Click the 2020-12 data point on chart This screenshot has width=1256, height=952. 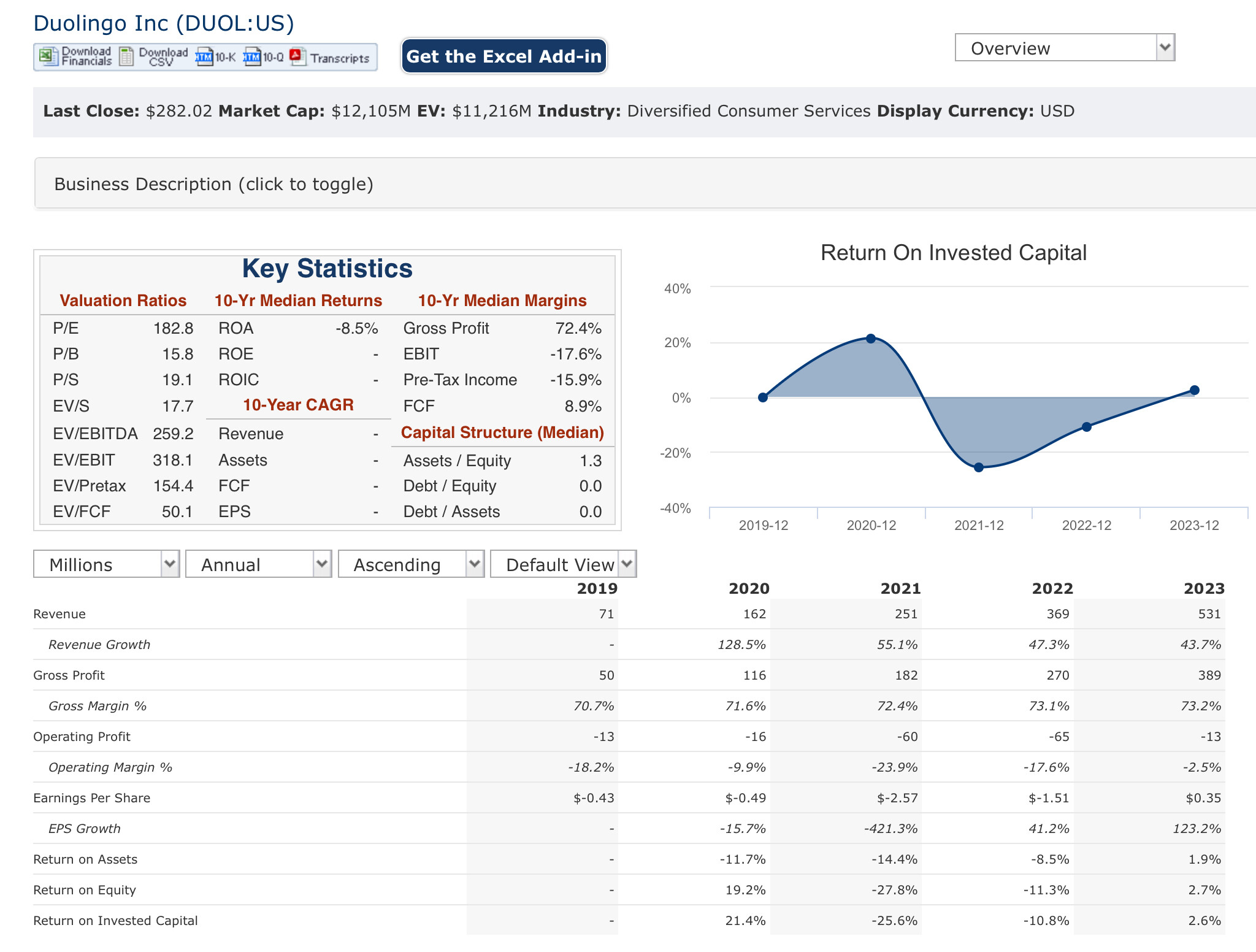pos(871,339)
